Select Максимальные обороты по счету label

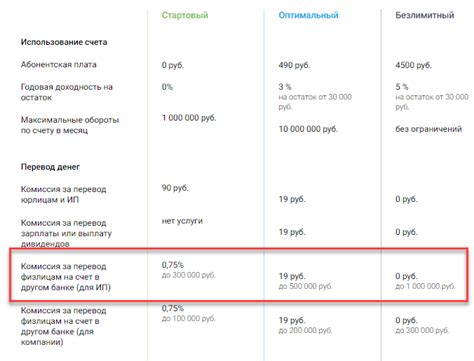[x=70, y=125]
